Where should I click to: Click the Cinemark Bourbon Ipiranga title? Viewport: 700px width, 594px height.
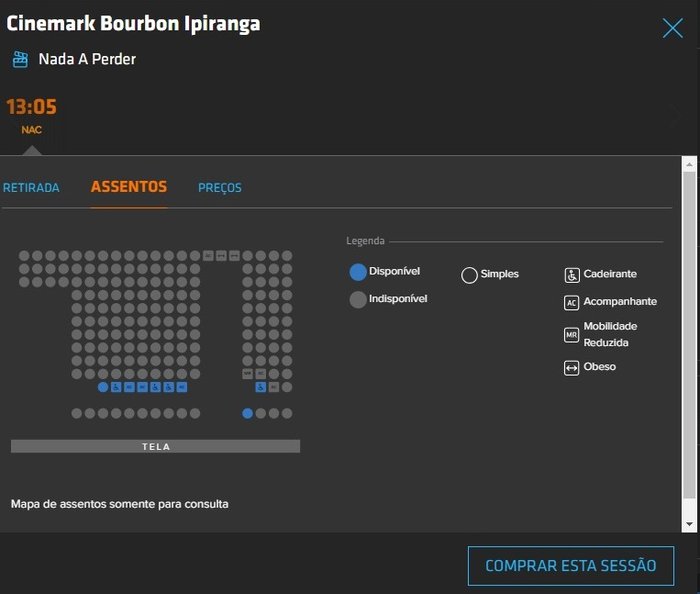(133, 24)
